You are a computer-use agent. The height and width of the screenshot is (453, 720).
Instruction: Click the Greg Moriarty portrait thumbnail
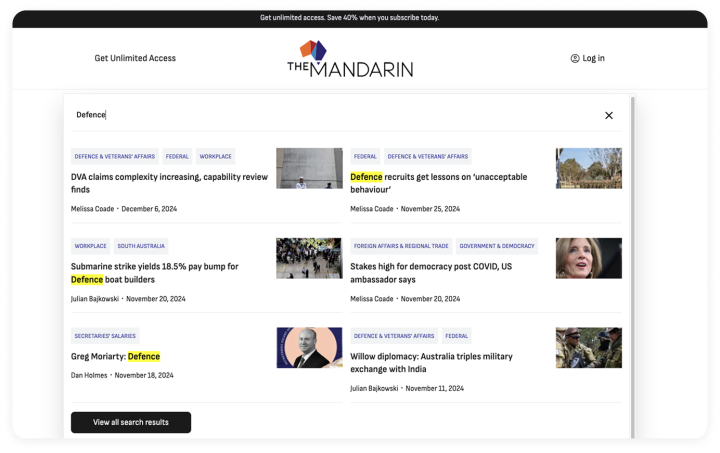[309, 348]
